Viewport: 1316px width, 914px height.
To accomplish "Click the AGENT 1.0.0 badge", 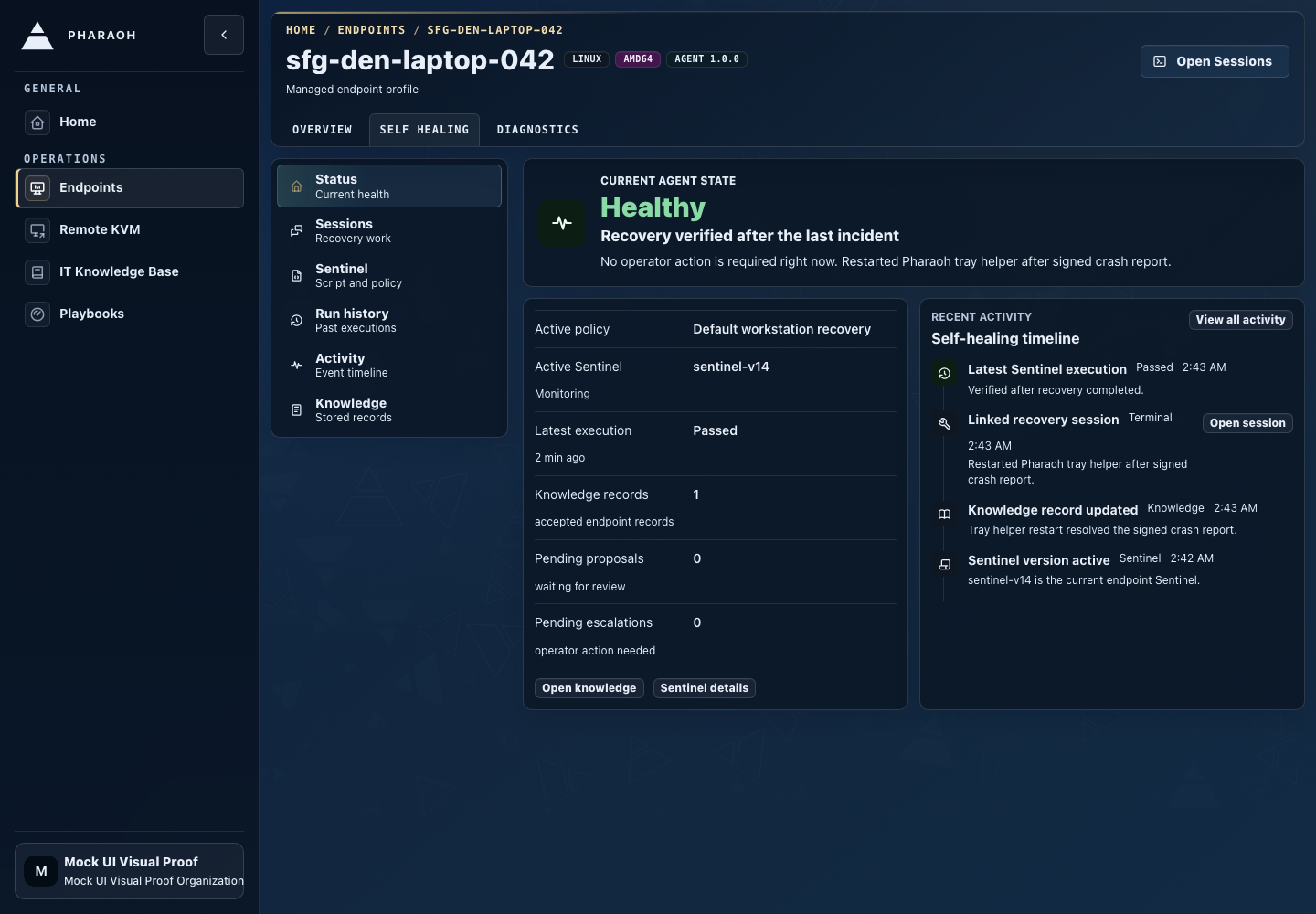I will click(706, 59).
